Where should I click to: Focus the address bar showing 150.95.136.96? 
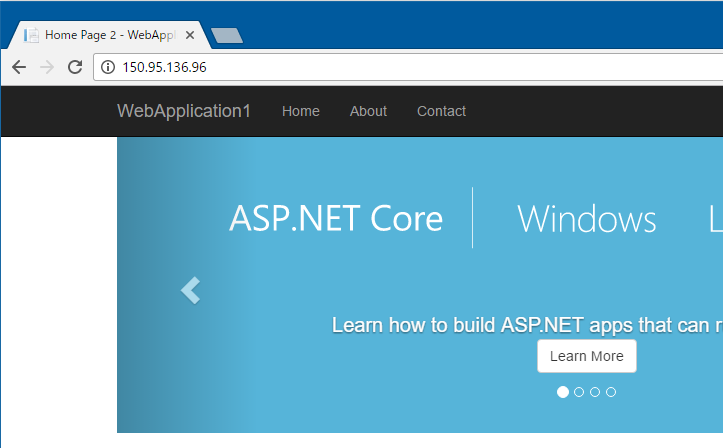tap(410, 67)
